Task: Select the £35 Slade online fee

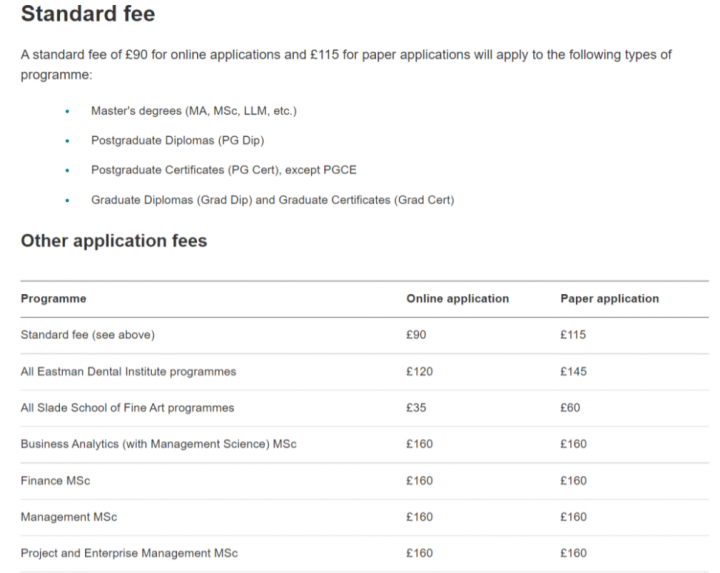Action: pyautogui.click(x=416, y=408)
